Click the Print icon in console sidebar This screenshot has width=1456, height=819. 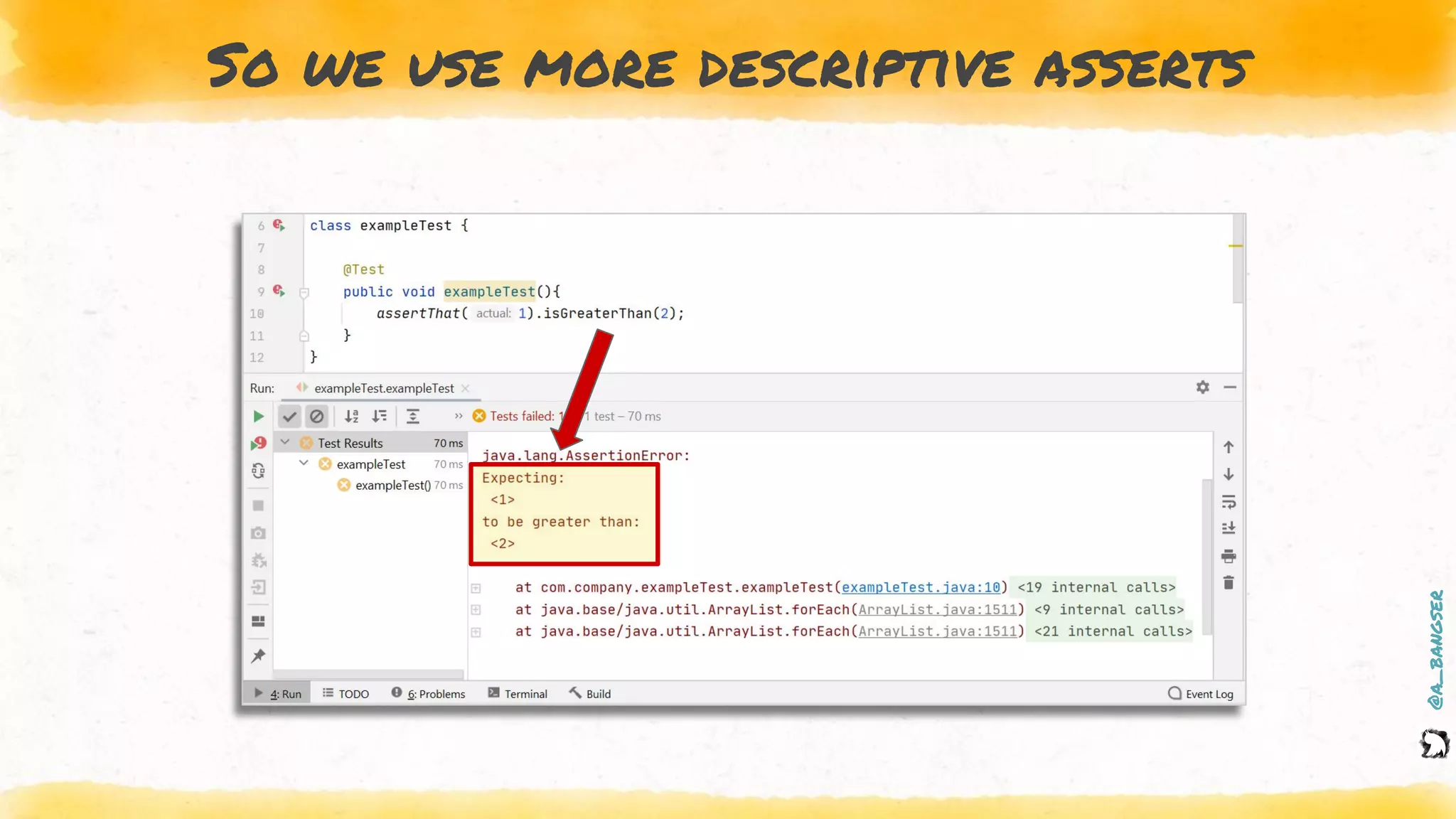[x=1228, y=556]
